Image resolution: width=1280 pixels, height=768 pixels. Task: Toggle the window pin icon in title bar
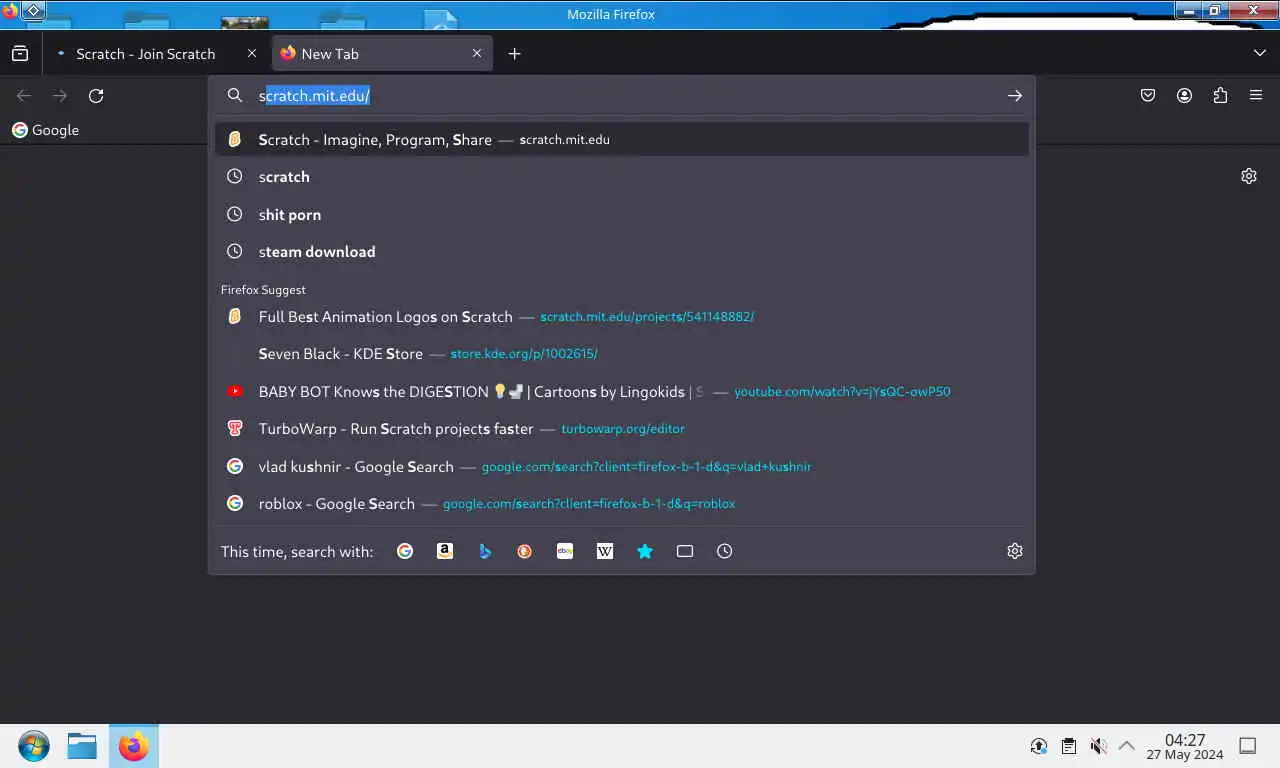coord(33,10)
